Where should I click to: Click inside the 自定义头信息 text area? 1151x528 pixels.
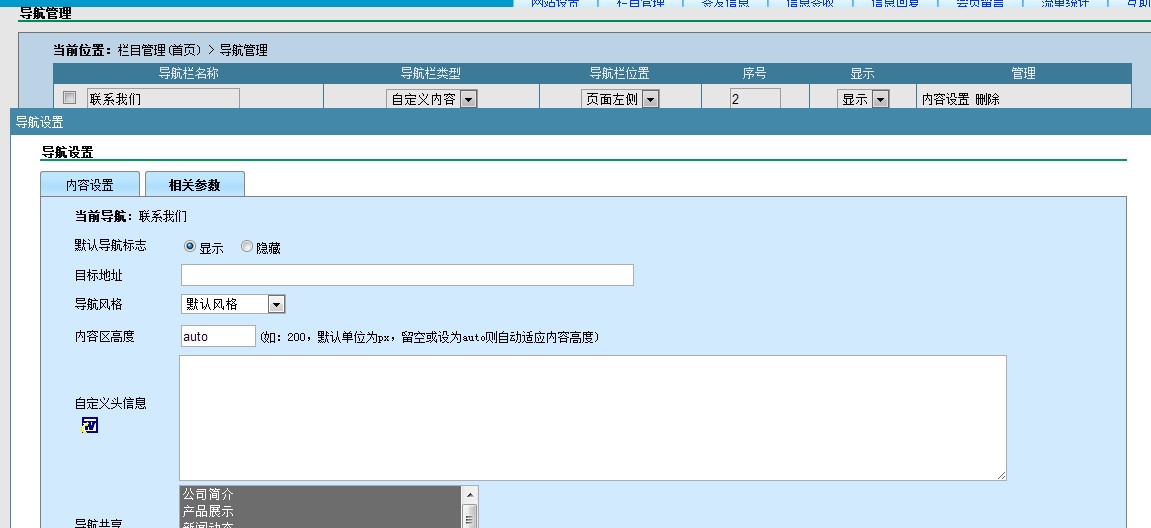592,417
